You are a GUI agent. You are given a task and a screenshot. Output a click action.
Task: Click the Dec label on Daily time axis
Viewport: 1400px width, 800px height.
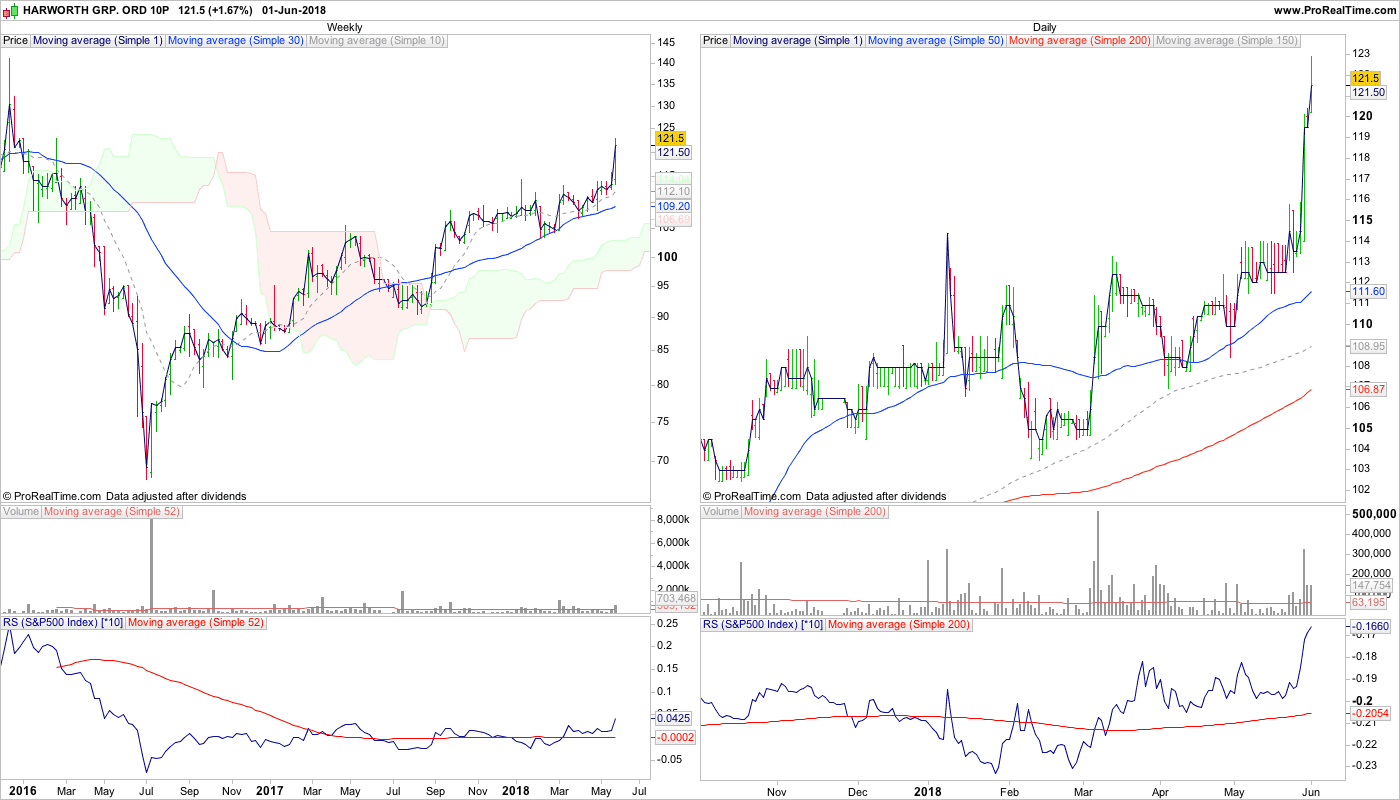point(858,791)
